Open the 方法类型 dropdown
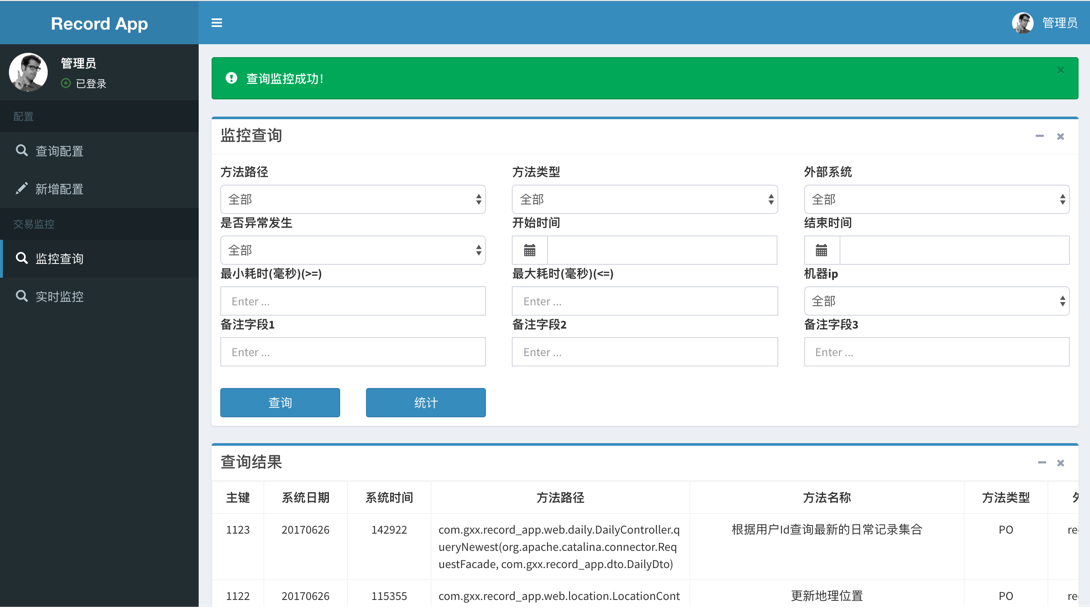This screenshot has height=608, width=1090. coord(644,199)
